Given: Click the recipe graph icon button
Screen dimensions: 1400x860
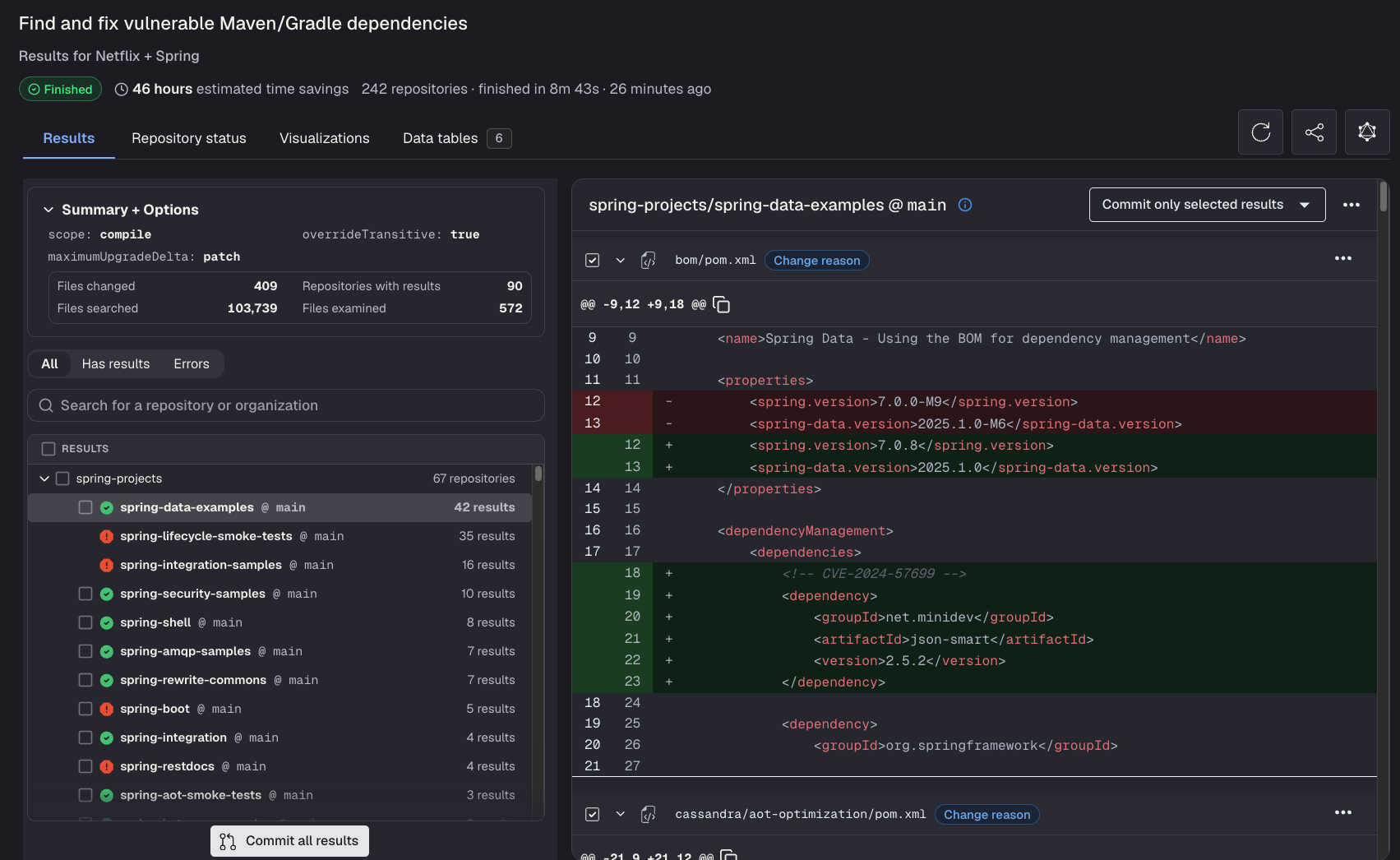Looking at the screenshot, I should coord(1367,132).
